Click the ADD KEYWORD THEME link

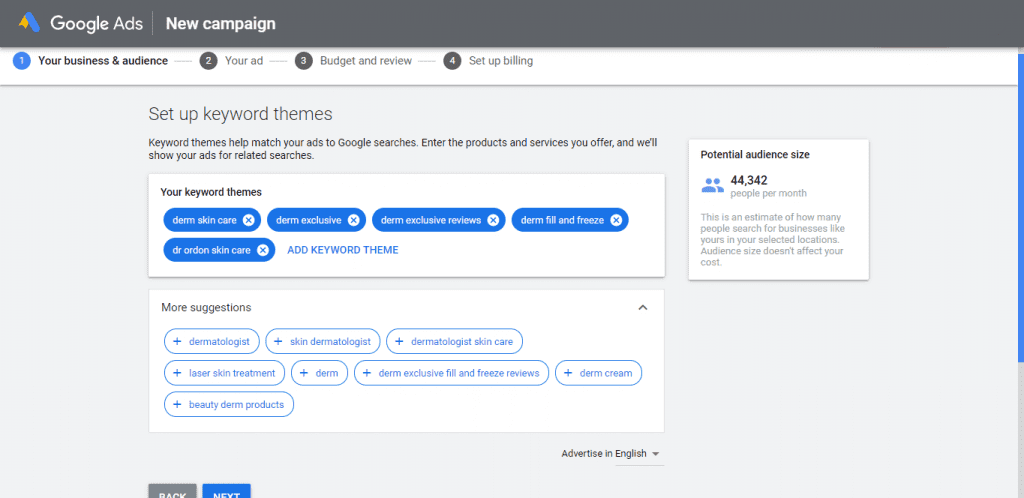[342, 250]
